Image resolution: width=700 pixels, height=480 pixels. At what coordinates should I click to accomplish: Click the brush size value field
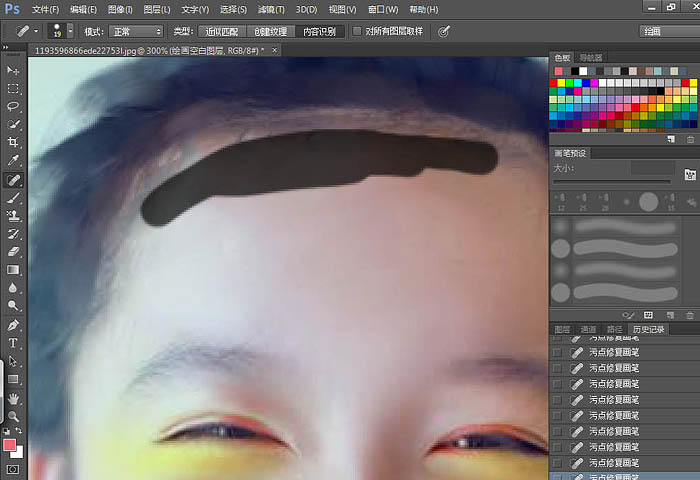[x=652, y=168]
